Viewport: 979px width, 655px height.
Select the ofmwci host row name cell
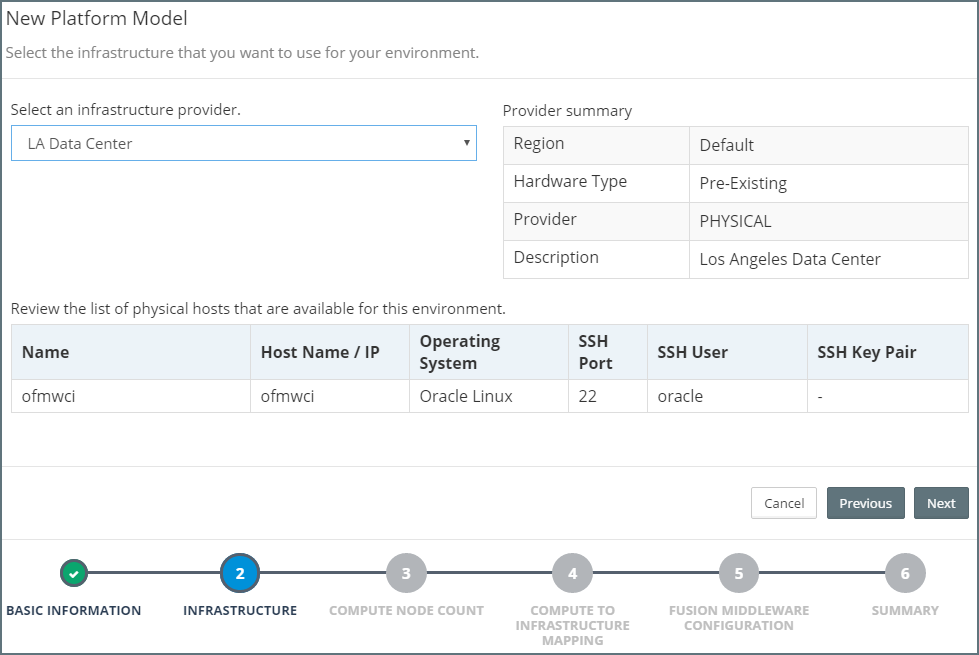click(49, 396)
